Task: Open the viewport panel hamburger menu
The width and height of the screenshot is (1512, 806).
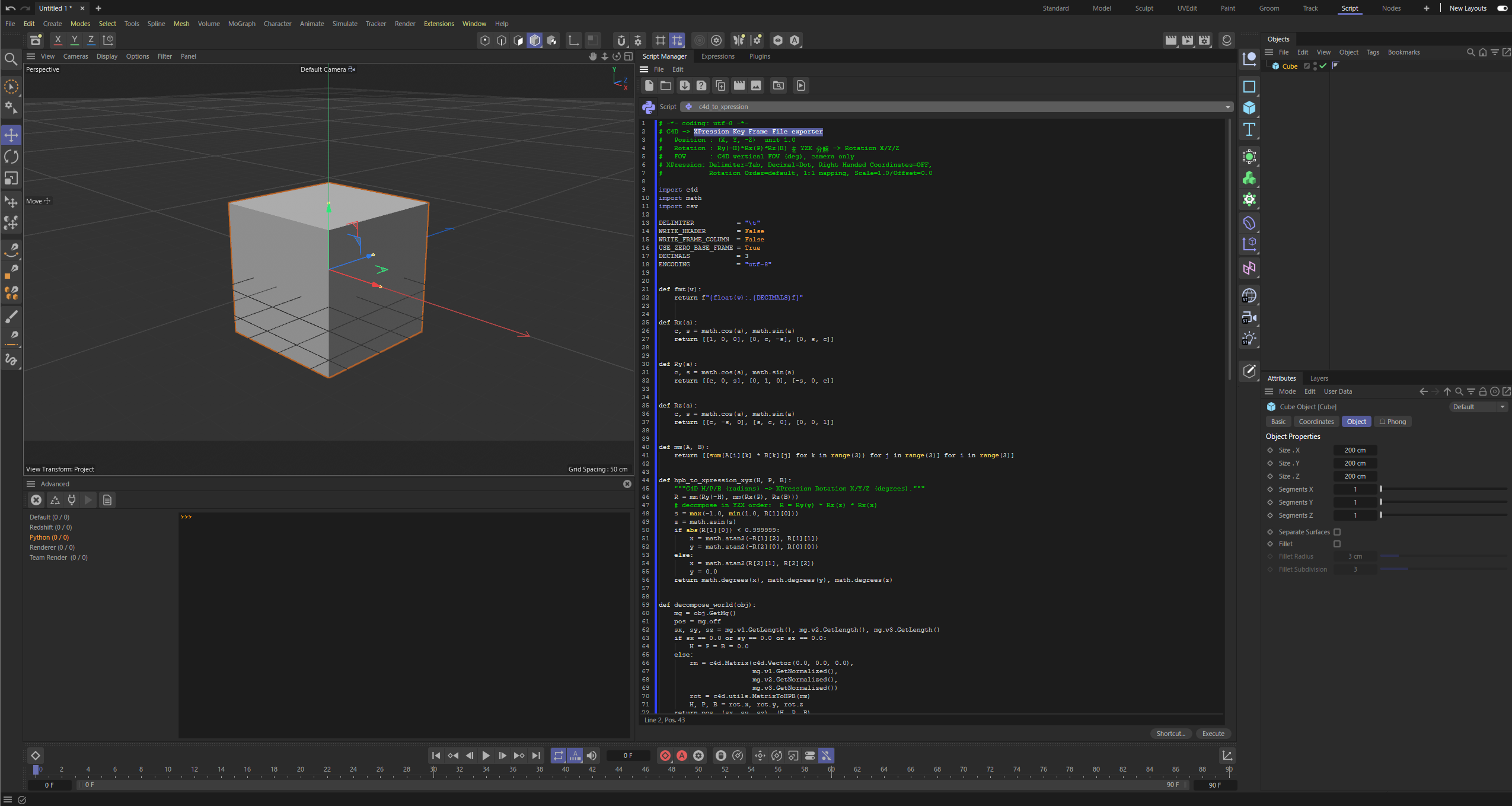Action: pyautogui.click(x=31, y=56)
